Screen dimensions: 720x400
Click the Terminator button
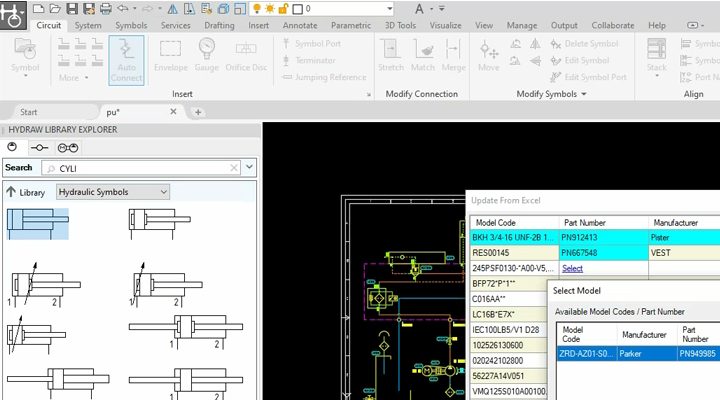tap(309, 60)
